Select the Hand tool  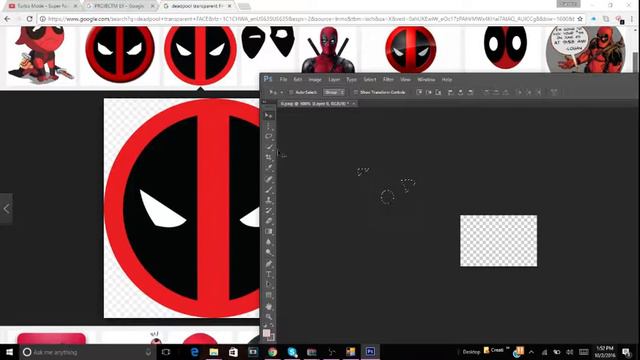(x=268, y=306)
